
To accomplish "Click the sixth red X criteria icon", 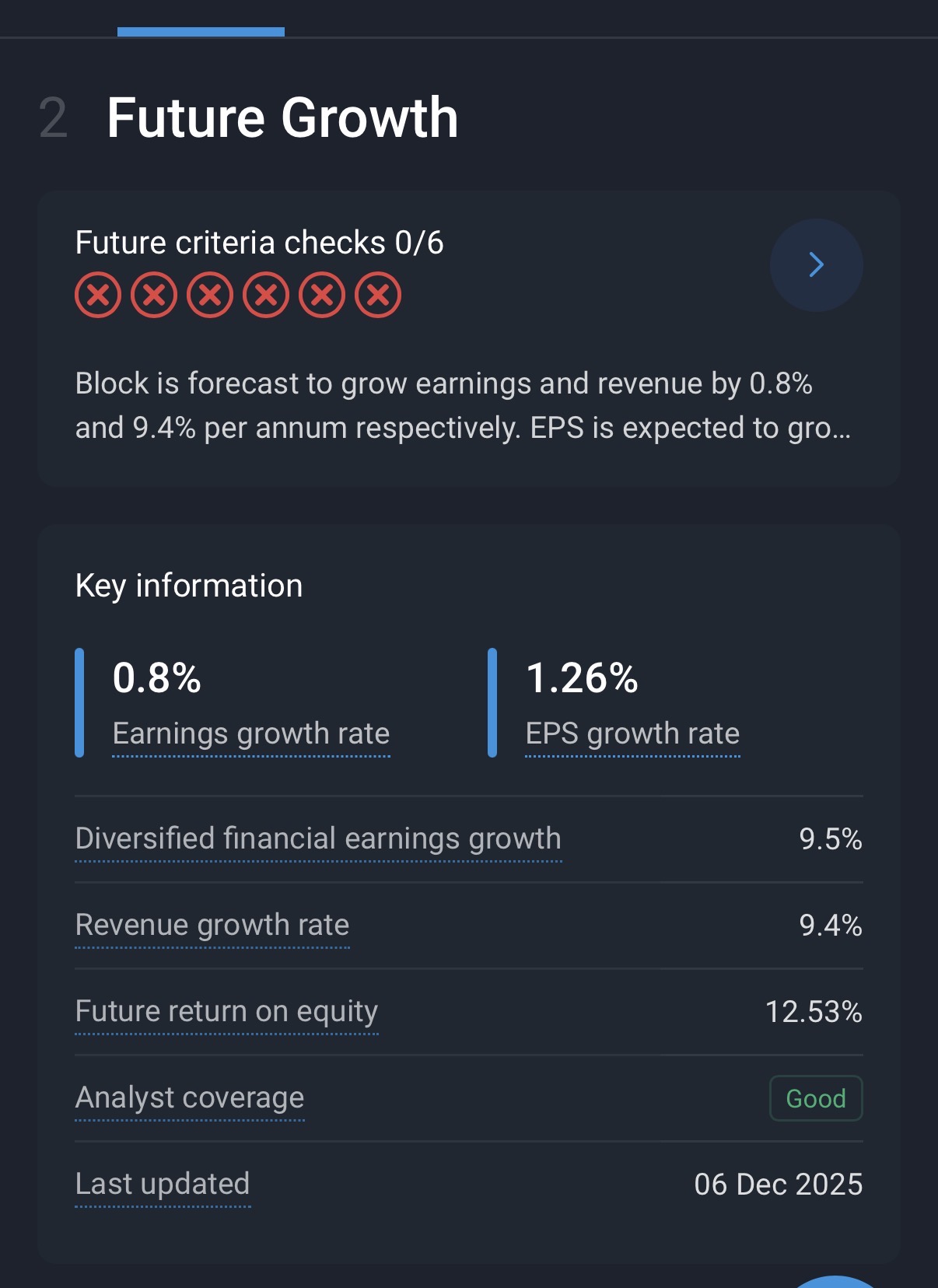I will pos(378,296).
